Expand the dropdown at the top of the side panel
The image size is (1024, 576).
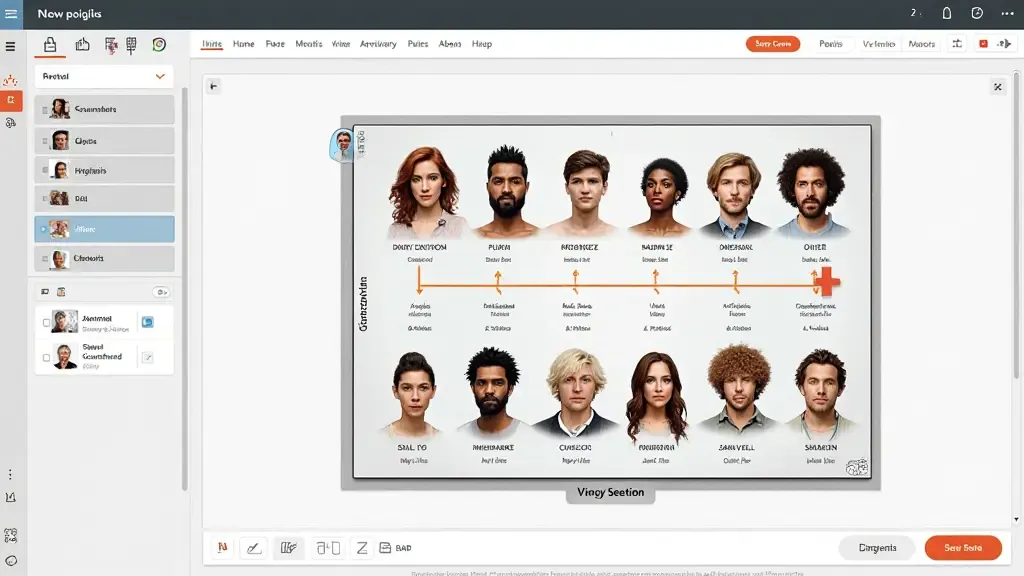(x=159, y=76)
